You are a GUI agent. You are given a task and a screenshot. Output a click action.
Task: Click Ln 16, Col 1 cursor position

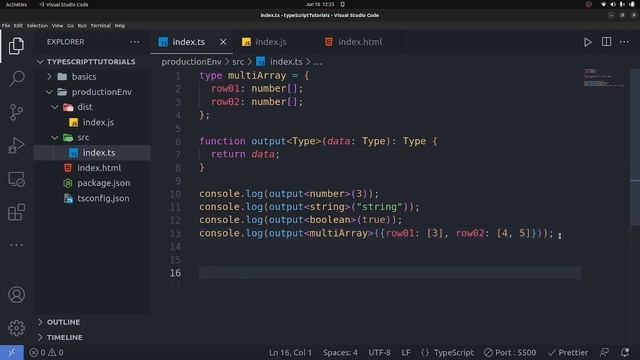coord(290,353)
